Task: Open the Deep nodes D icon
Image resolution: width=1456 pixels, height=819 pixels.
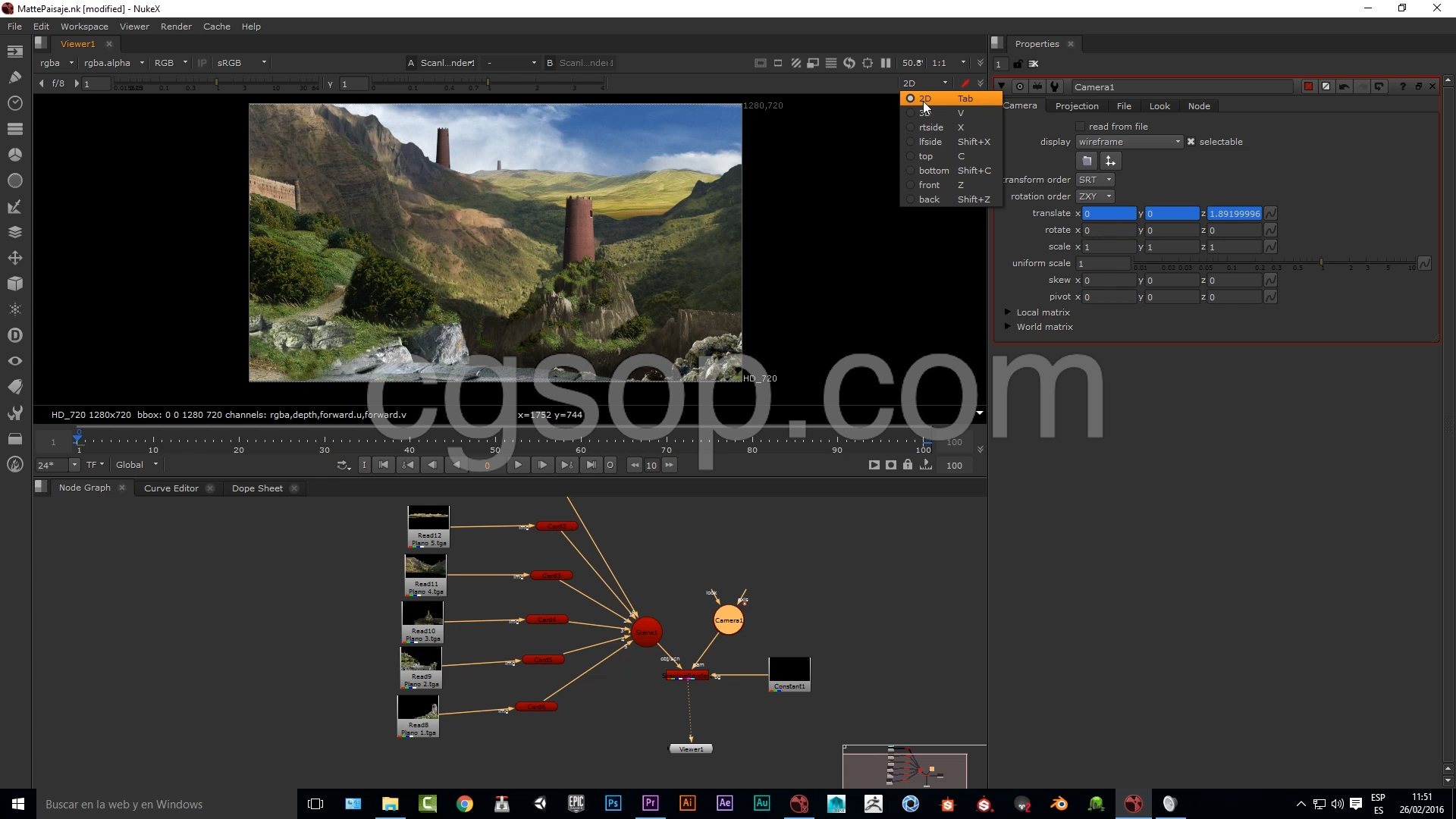Action: [x=14, y=335]
